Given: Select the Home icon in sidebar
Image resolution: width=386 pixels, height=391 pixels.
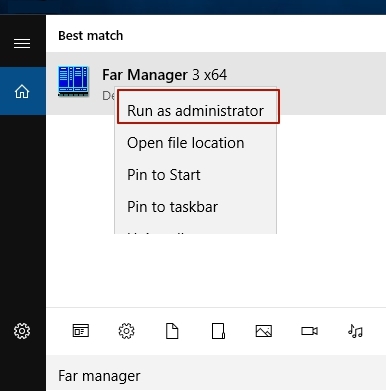Looking at the screenshot, I should pyautogui.click(x=22, y=91).
